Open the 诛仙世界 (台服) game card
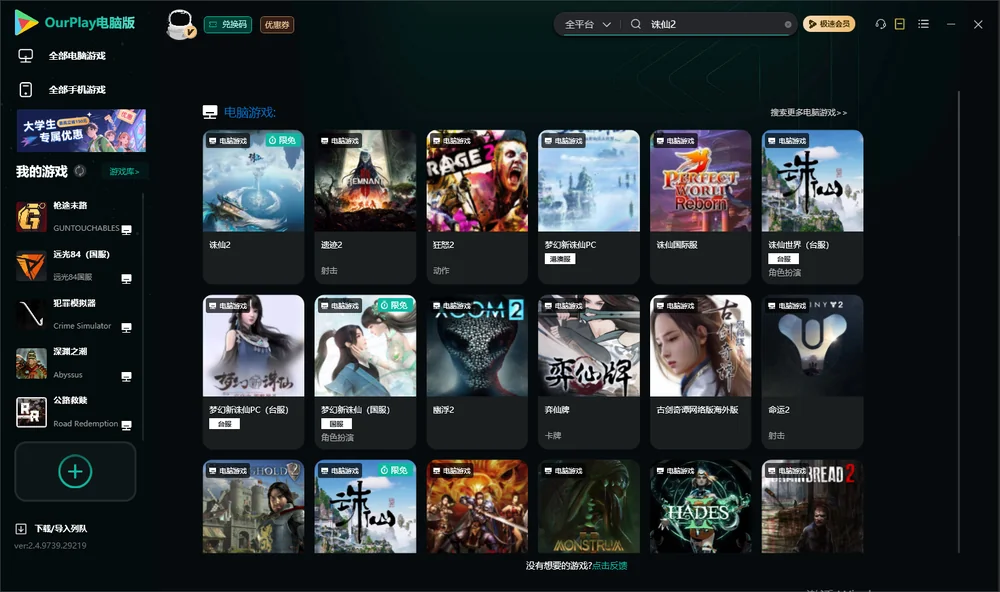The height and width of the screenshot is (592, 1000). click(x=812, y=207)
